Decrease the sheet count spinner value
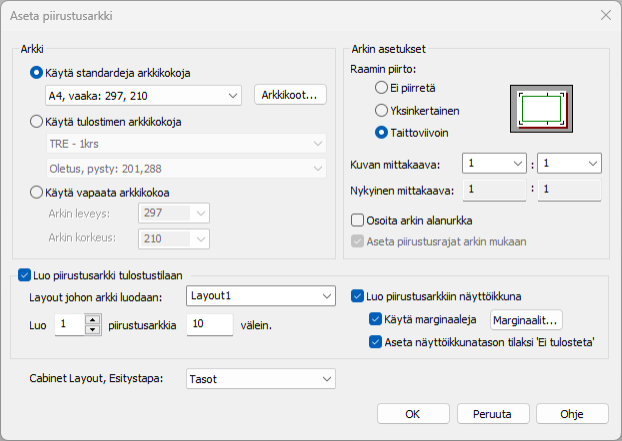This screenshot has height=441, width=622. point(92,329)
